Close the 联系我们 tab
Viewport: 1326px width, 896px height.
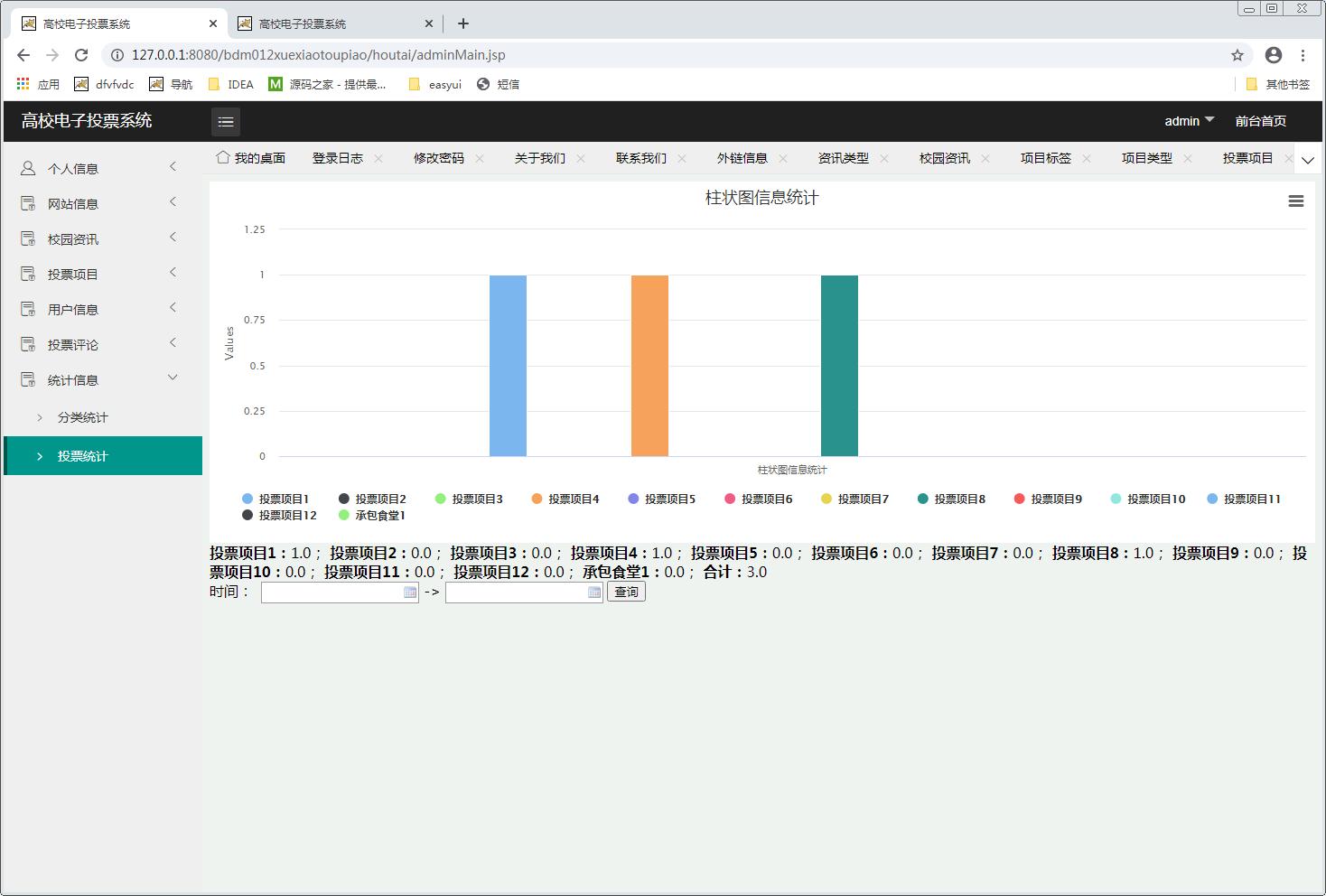(682, 158)
